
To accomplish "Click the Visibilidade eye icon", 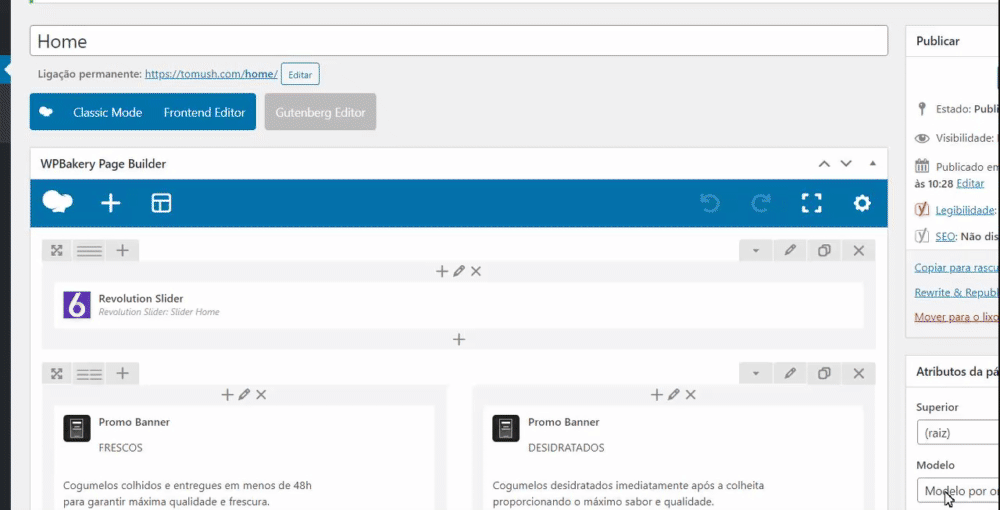I will (922, 138).
